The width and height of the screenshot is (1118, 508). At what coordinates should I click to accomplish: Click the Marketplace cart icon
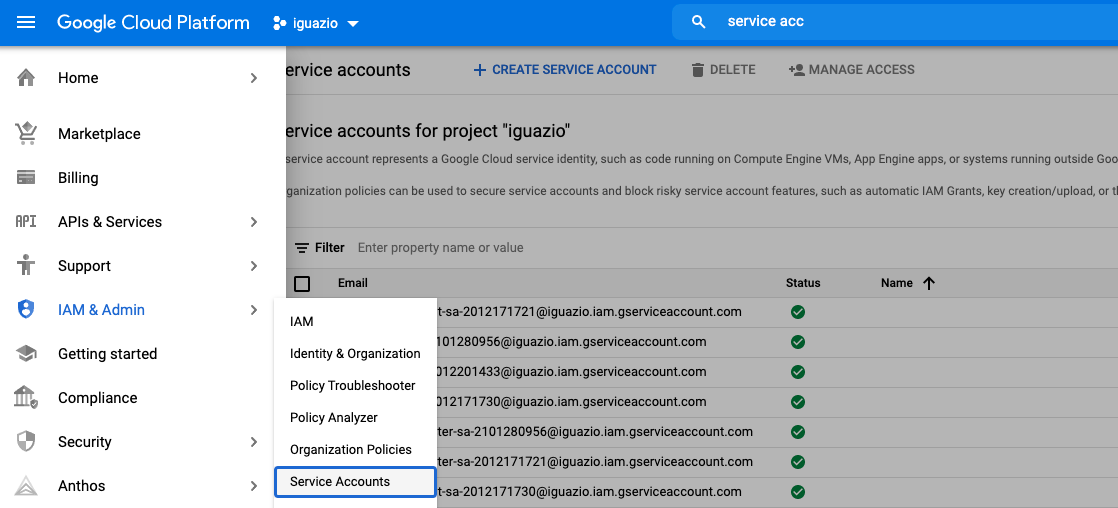(26, 133)
